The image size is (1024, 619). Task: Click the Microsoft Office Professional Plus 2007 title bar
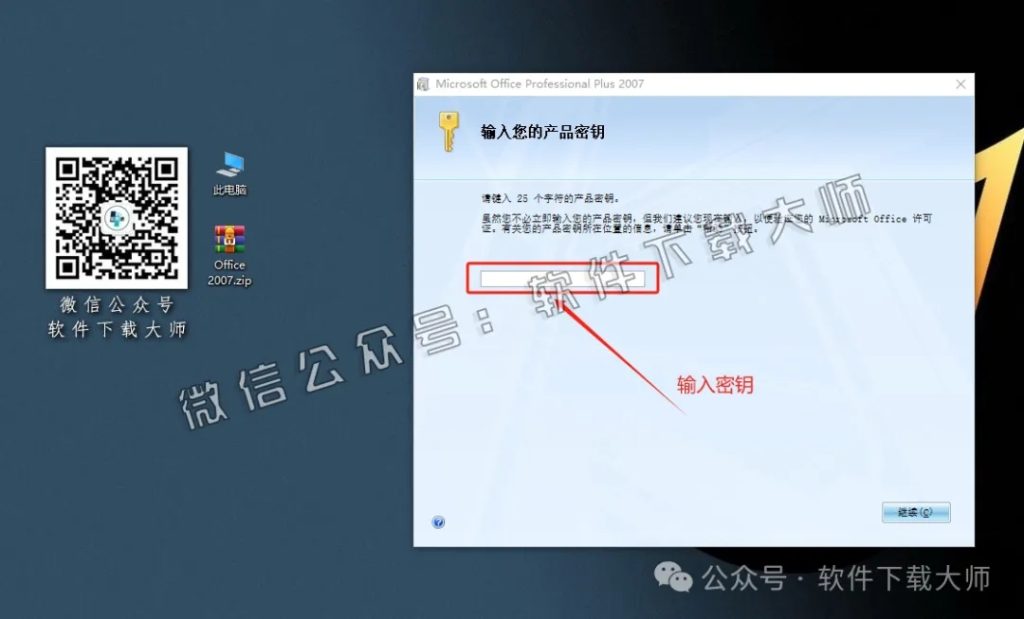click(x=600, y=84)
